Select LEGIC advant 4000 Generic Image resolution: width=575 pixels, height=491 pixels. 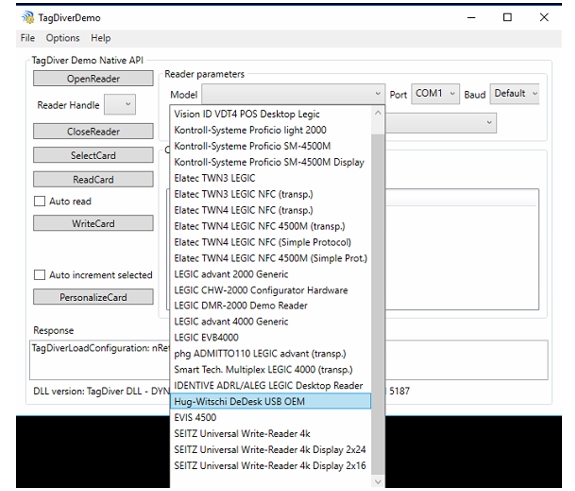point(271,322)
